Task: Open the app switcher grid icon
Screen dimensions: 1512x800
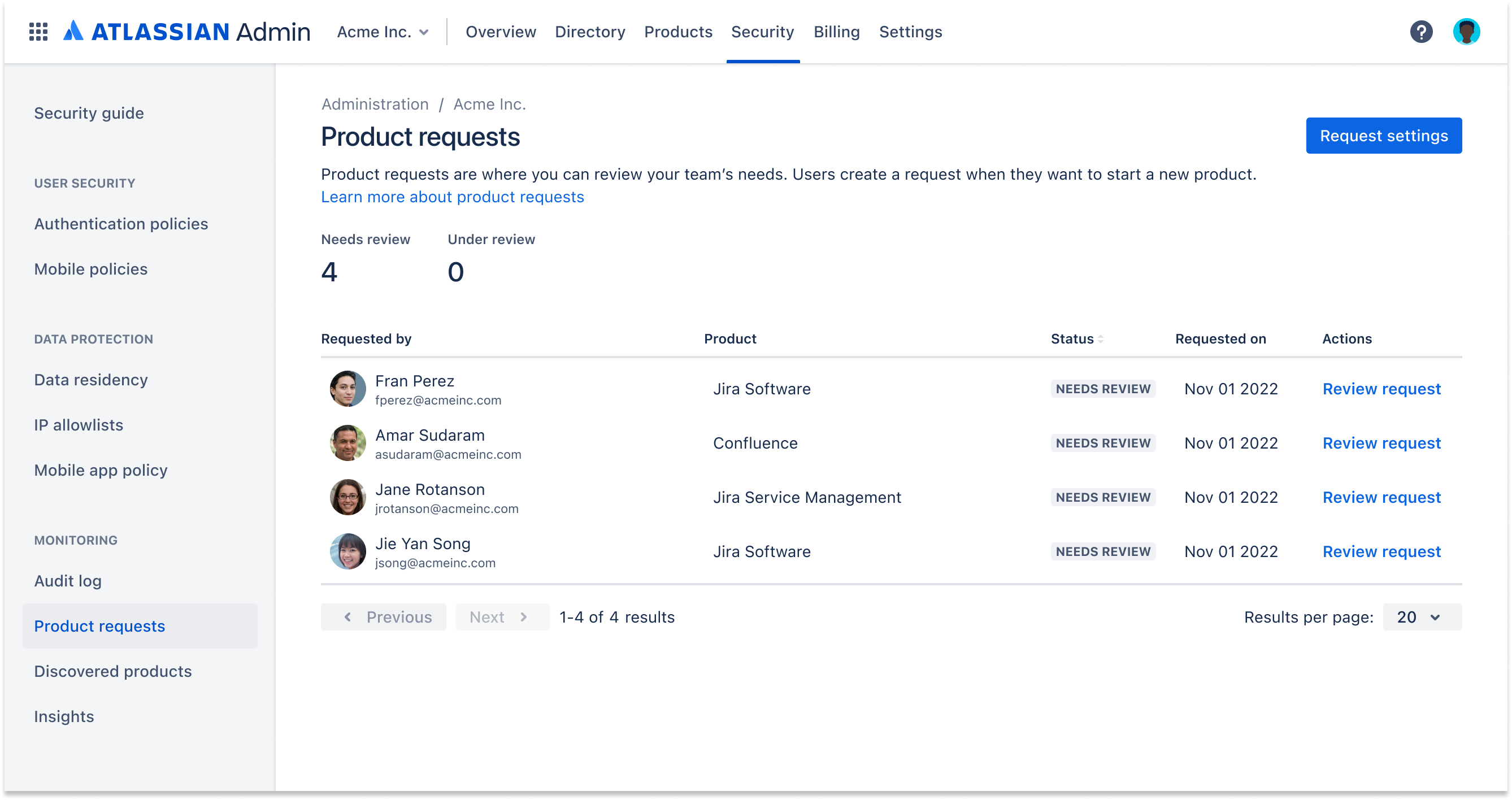Action: point(38,32)
